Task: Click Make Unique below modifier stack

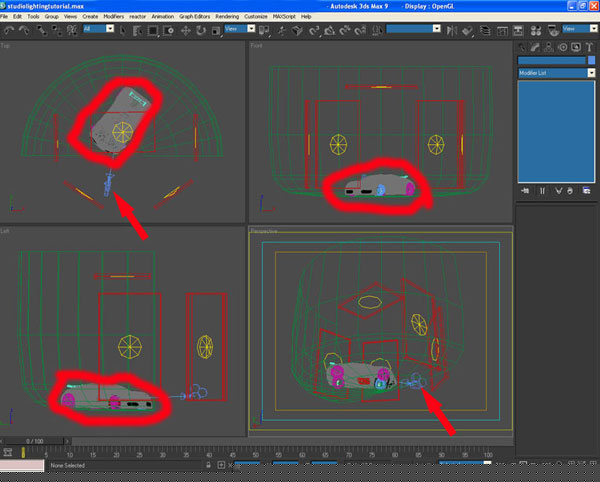Action: [x=559, y=191]
